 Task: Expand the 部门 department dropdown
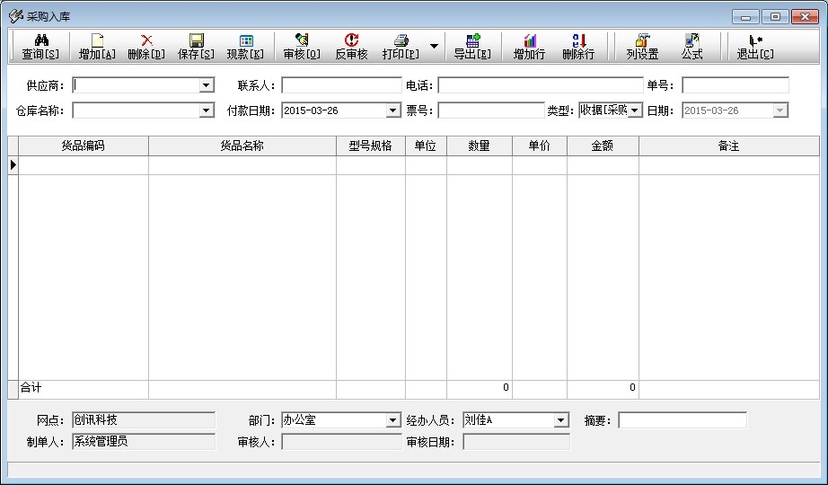[x=392, y=420]
